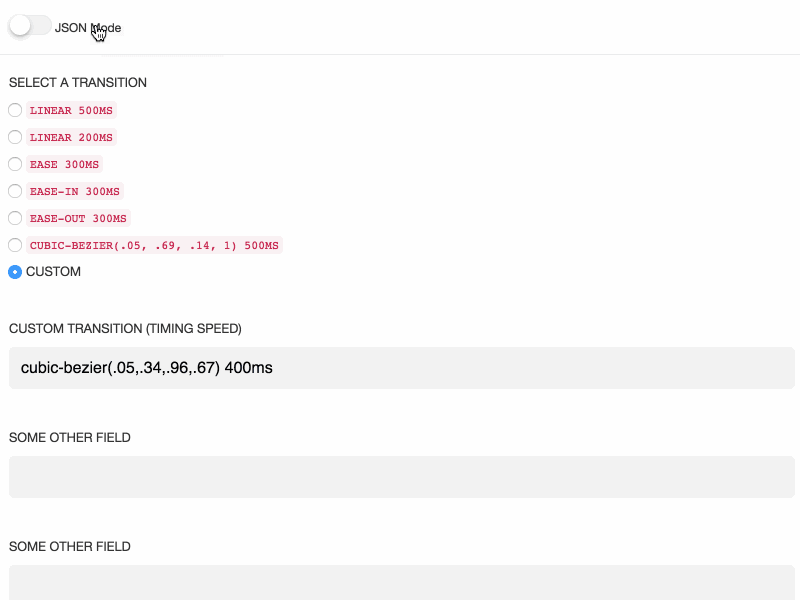800x600 pixels.
Task: Click the custom transition timing speed input
Action: coord(400,367)
